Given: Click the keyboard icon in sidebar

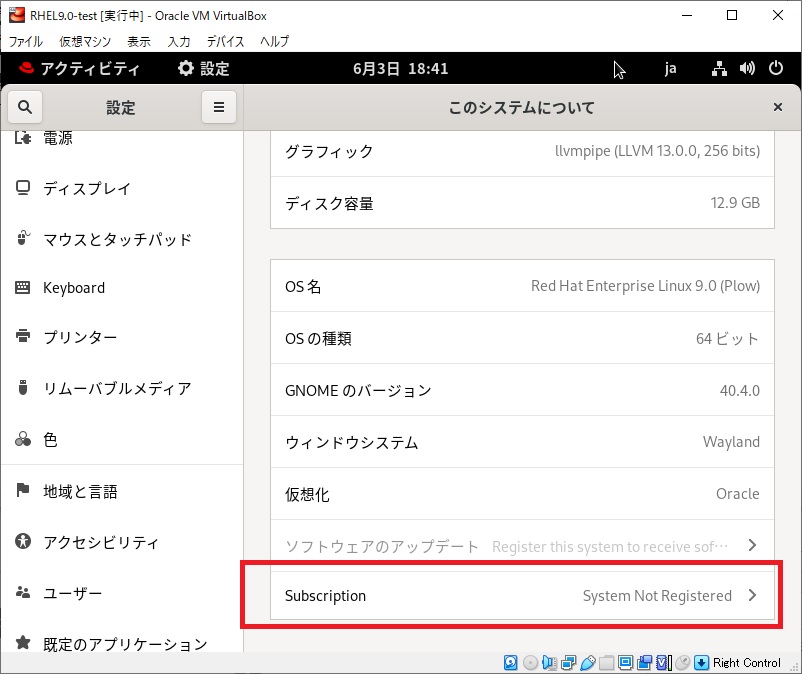Looking at the screenshot, I should (x=23, y=287).
